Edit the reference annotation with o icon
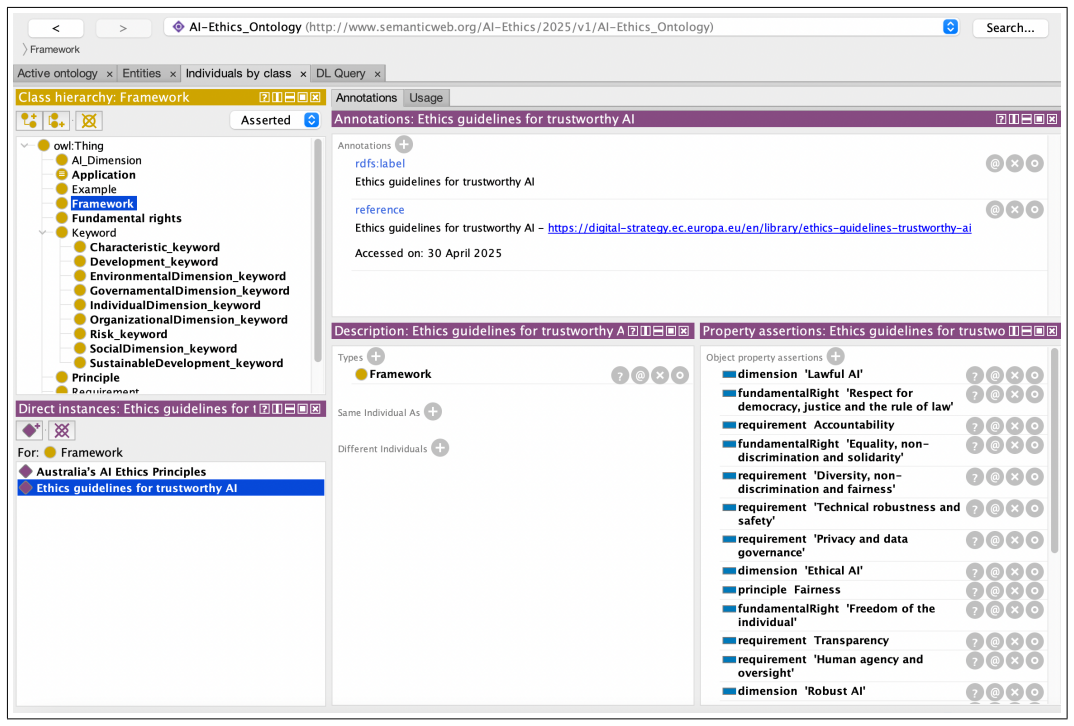The height and width of the screenshot is (726, 1074). (1034, 210)
